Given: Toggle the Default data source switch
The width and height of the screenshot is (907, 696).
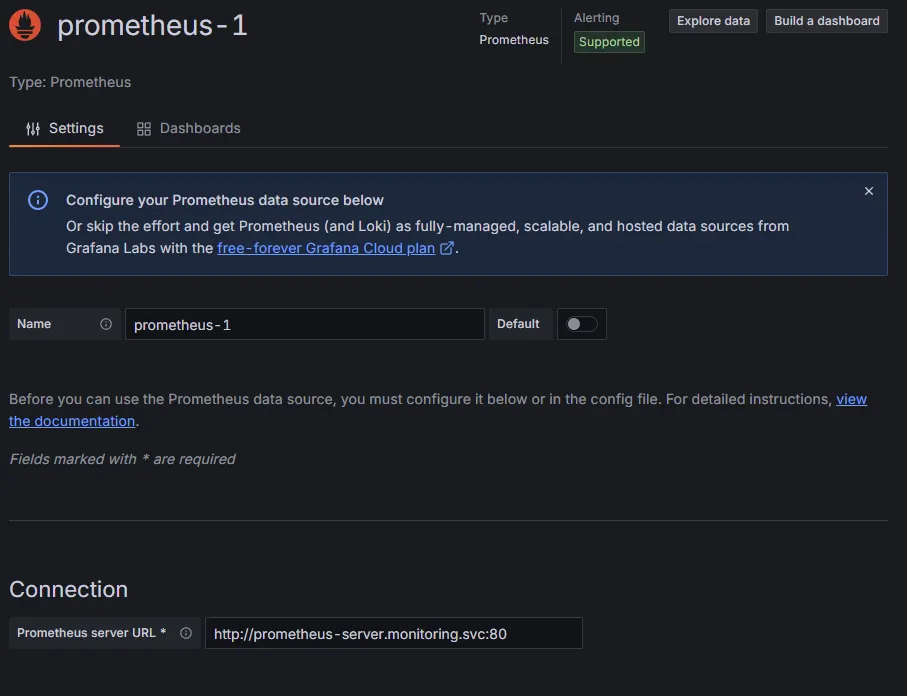Looking at the screenshot, I should coord(581,324).
